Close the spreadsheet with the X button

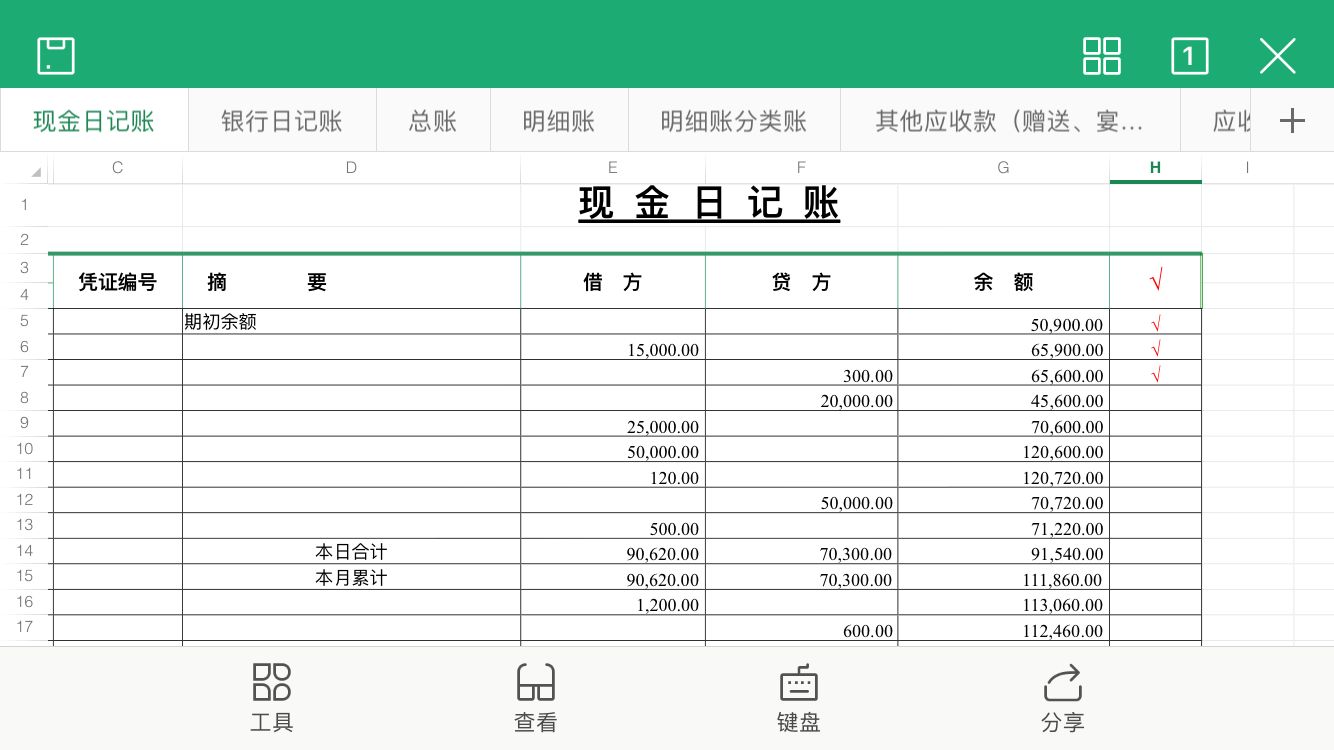coord(1277,57)
